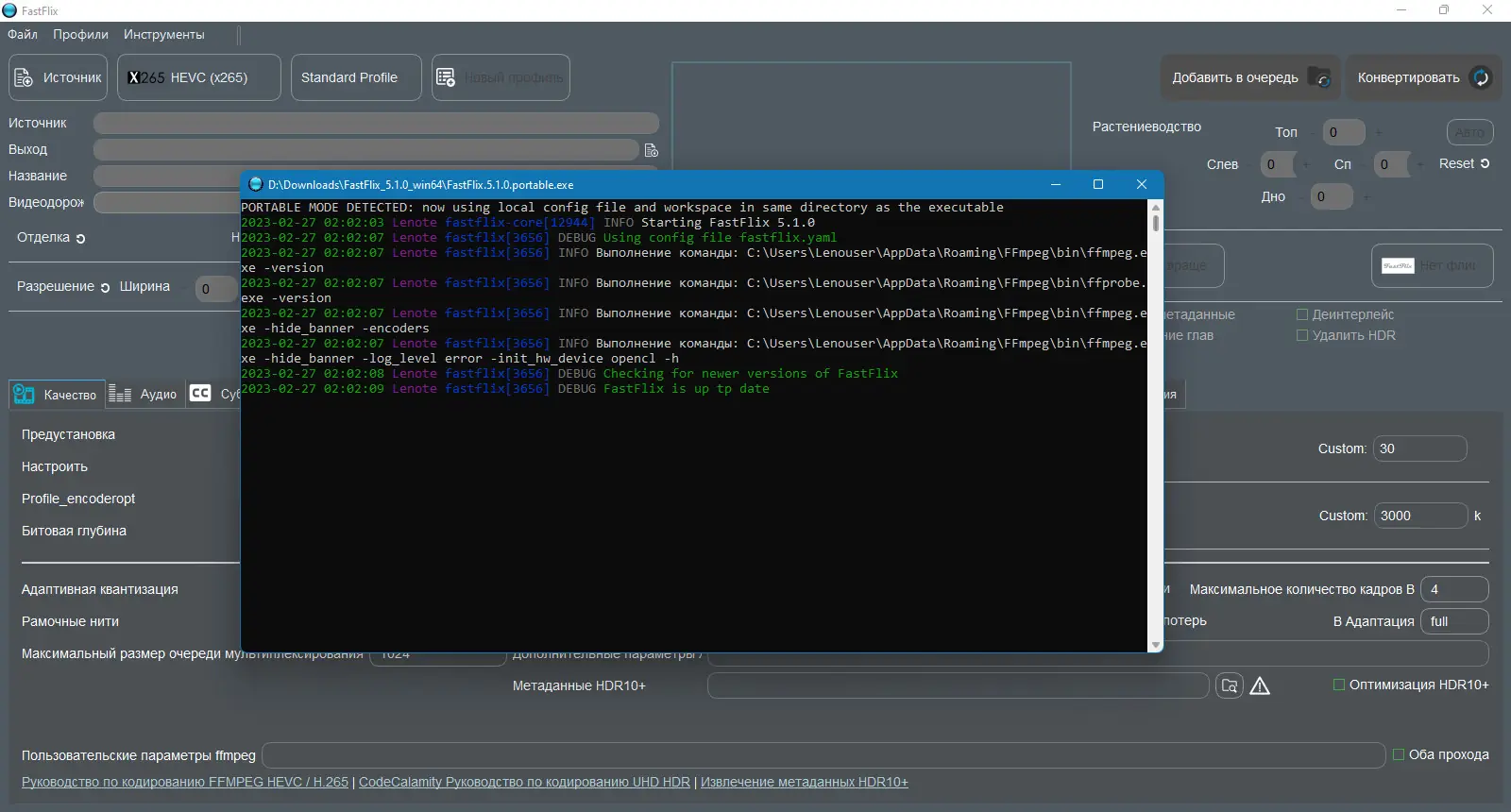Increase the Сп crop value
The width and height of the screenshot is (1511, 812).
[x=1419, y=164]
